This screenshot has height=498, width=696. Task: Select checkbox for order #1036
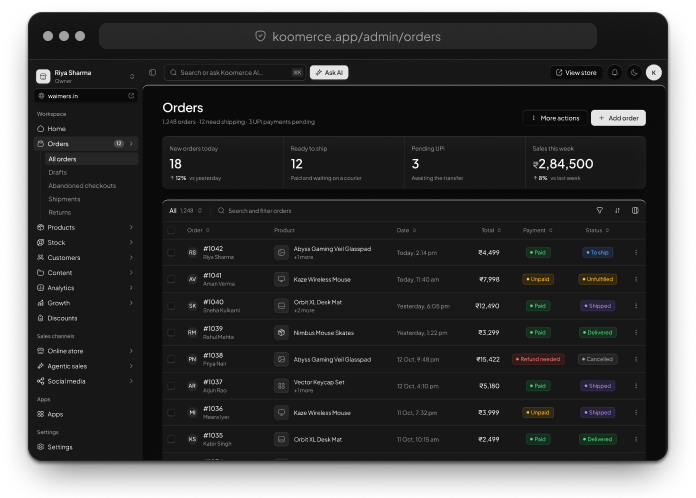[x=171, y=412]
